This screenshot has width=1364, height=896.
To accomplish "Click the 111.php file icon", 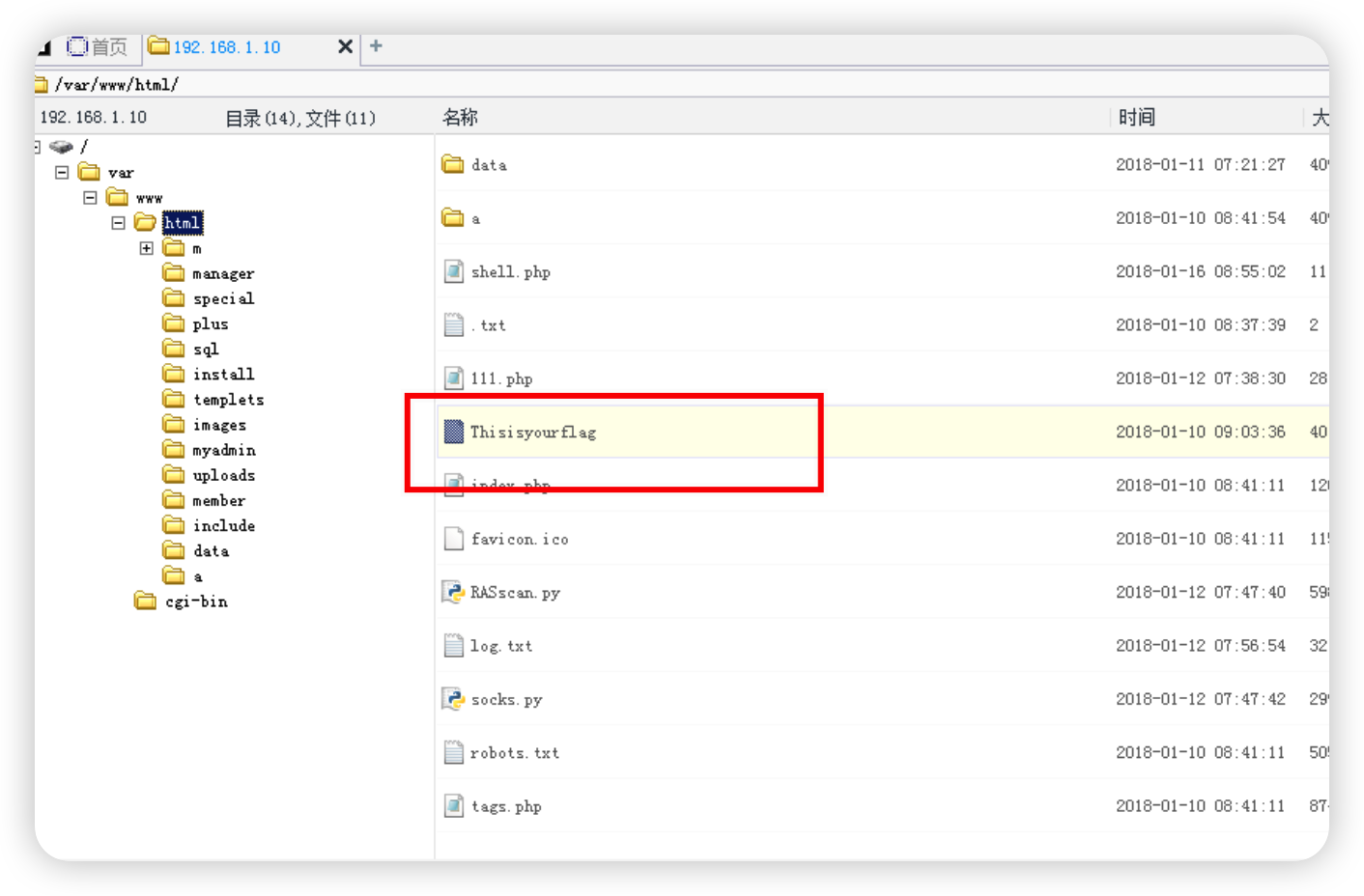I will [x=453, y=378].
